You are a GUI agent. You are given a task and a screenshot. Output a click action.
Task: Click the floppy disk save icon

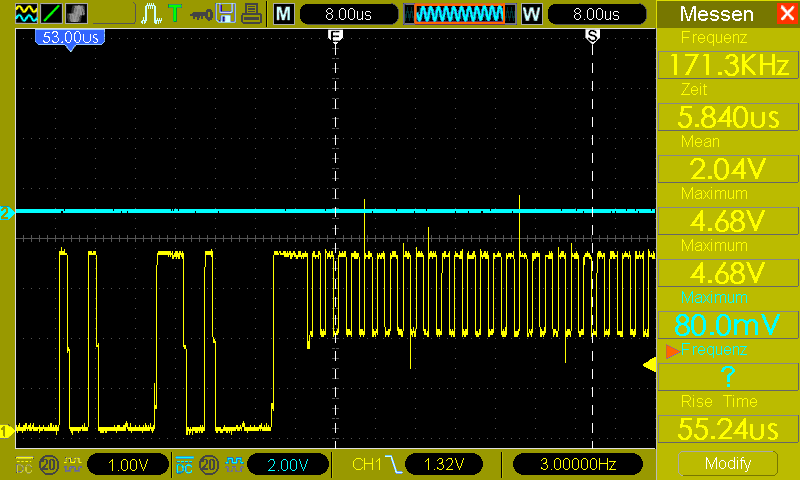pyautogui.click(x=226, y=13)
